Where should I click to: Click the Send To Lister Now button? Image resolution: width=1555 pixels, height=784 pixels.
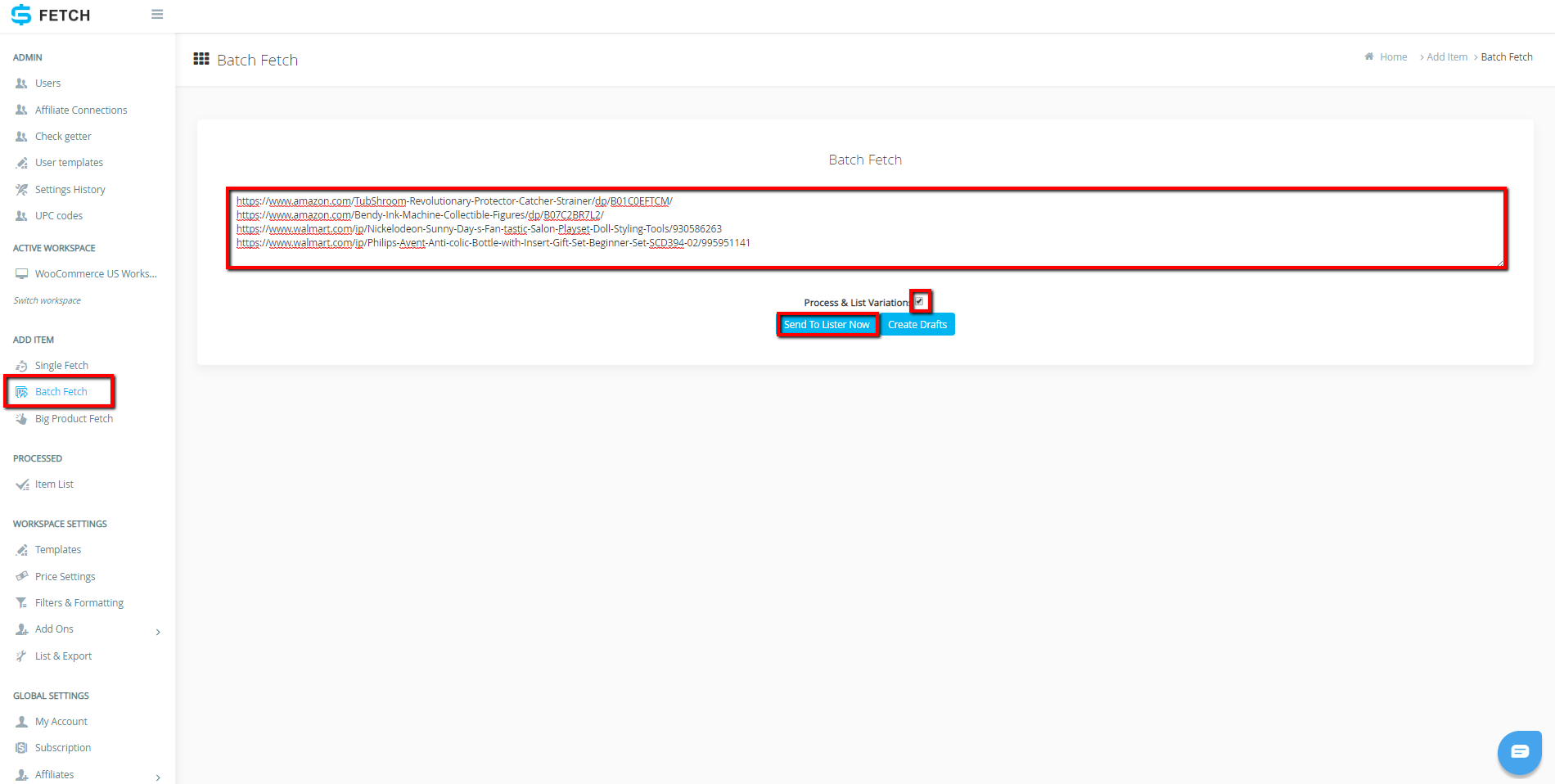(x=827, y=325)
